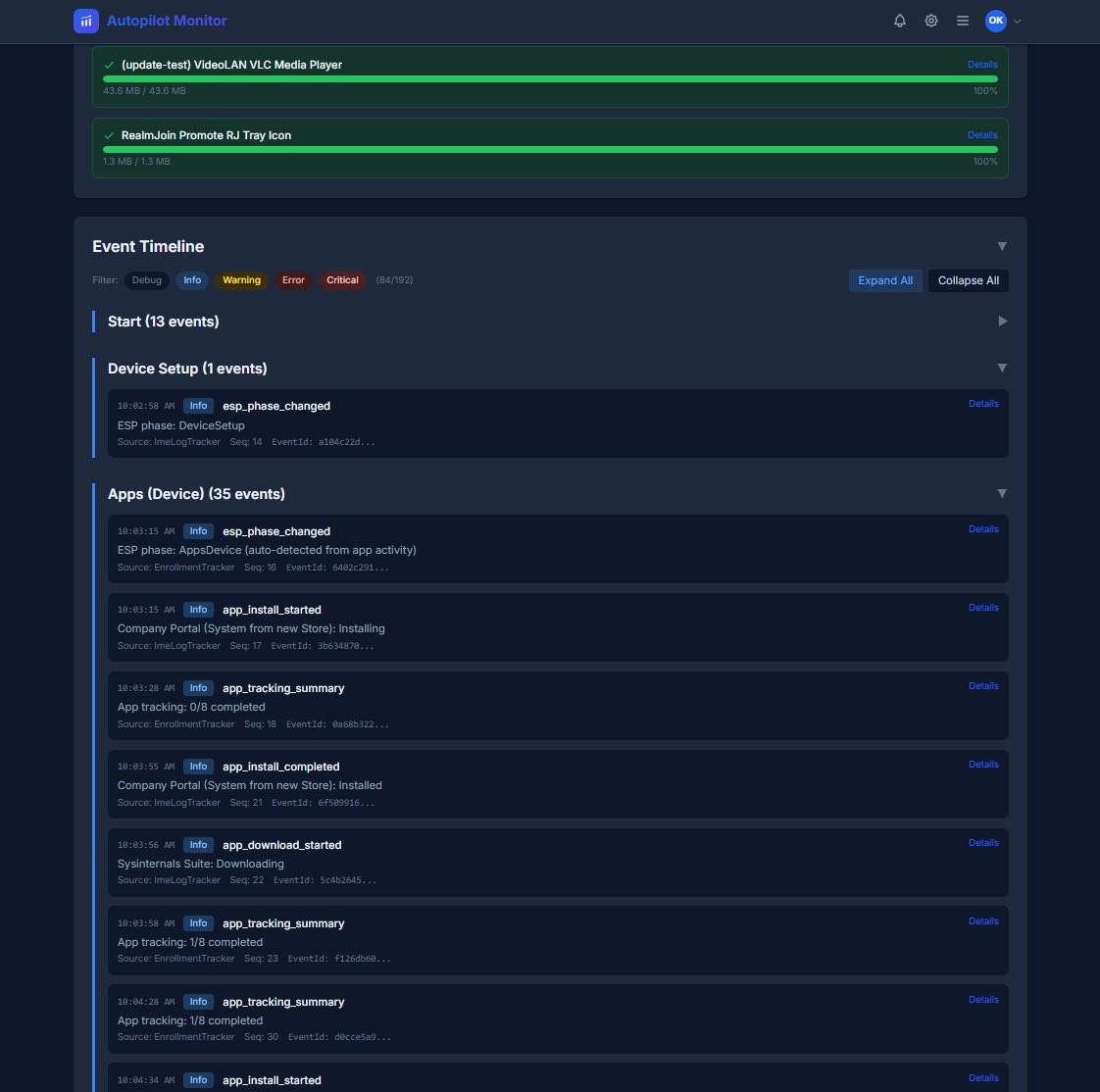This screenshot has width=1100, height=1092.
Task: Click the (84/192) event count
Action: tap(394, 280)
